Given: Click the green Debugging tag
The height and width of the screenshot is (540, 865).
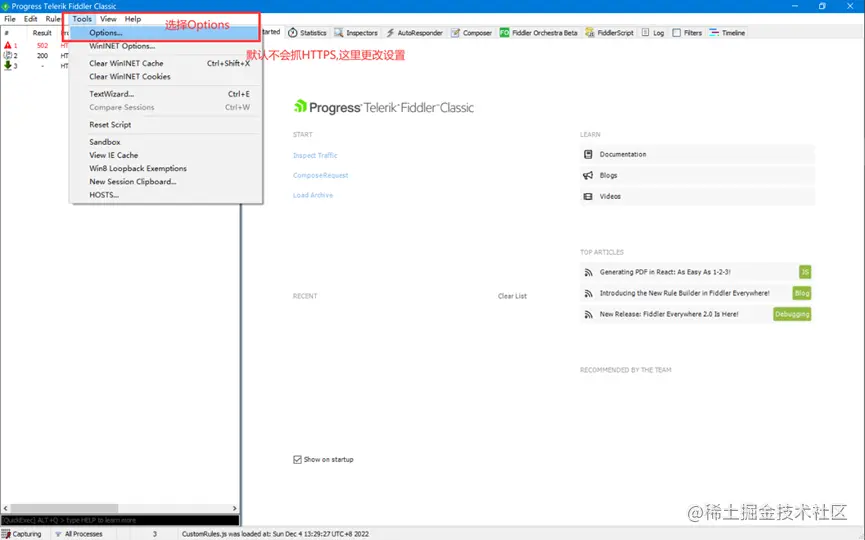Looking at the screenshot, I should [x=792, y=314].
